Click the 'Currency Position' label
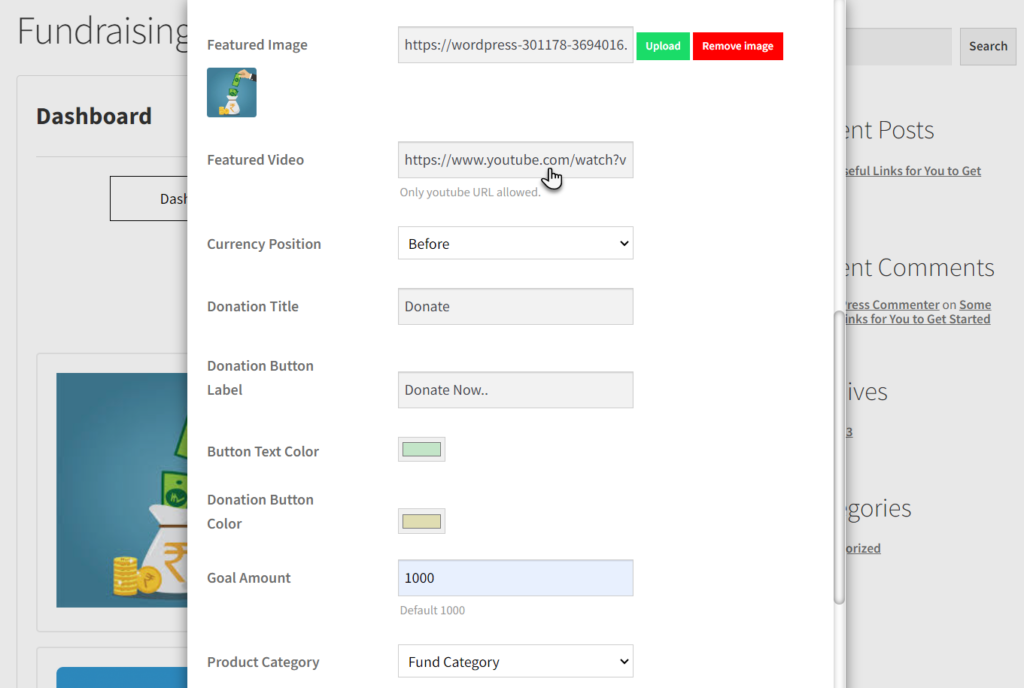This screenshot has width=1024, height=688. 264,244
